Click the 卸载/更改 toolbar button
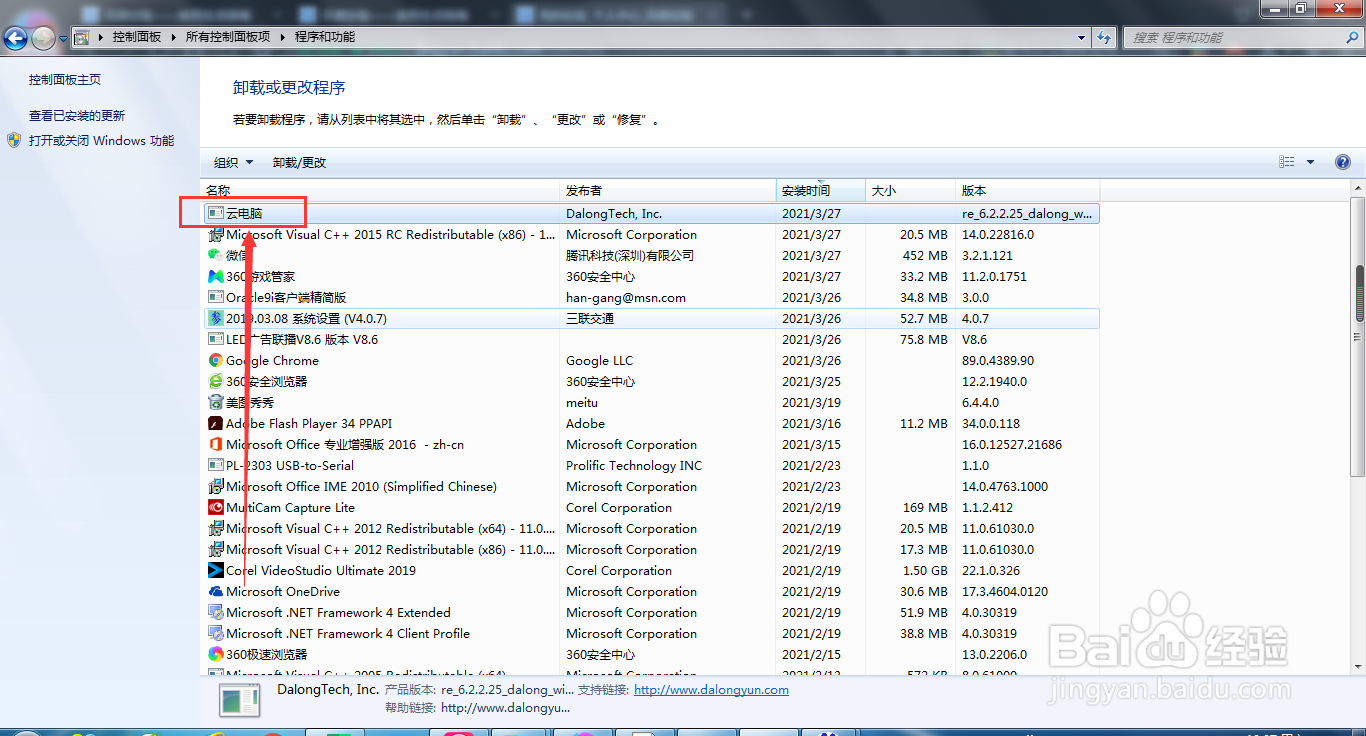Screen dimensions: 1366x736 pyautogui.click(x=300, y=162)
